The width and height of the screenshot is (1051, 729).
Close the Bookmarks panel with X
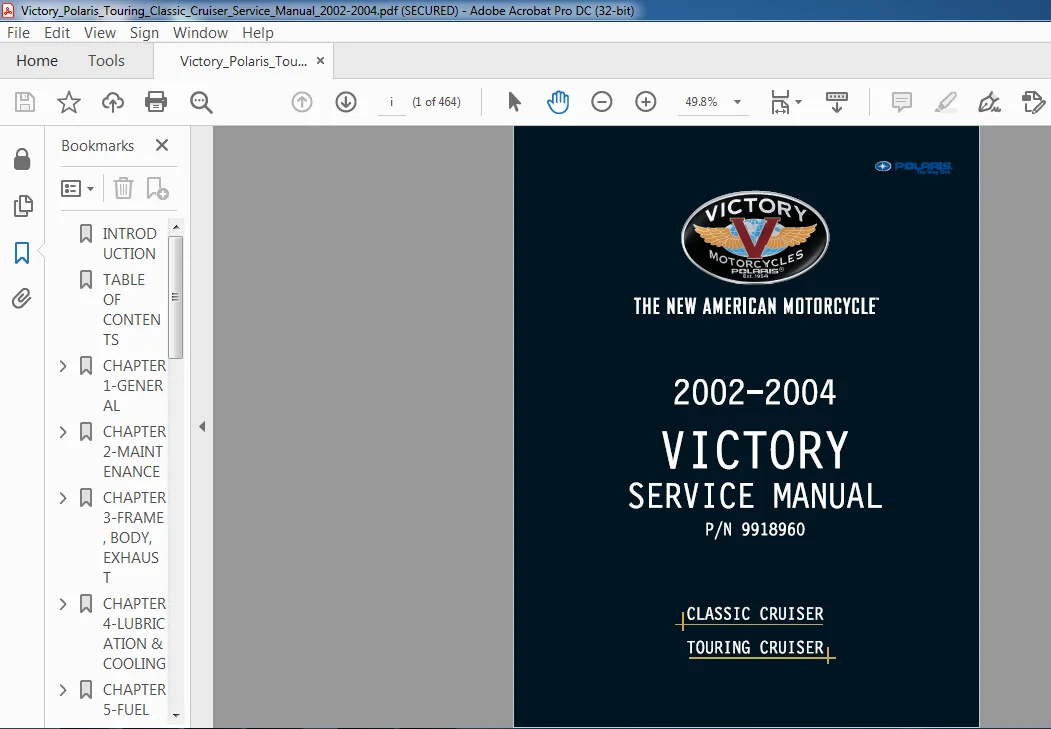(x=162, y=145)
